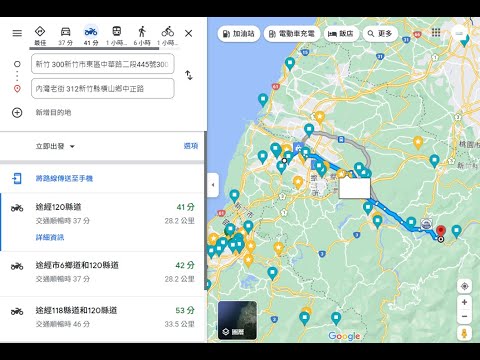Switch to driving mode, 37 minutes
The width and height of the screenshot is (480, 360).
point(65,35)
